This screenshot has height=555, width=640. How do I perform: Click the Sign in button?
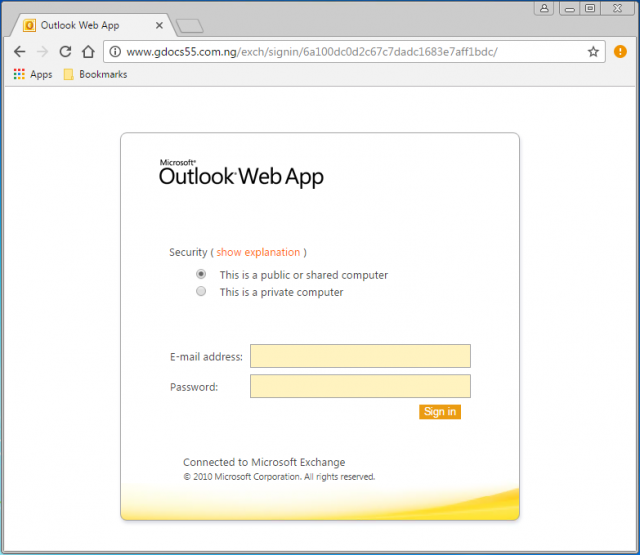440,412
